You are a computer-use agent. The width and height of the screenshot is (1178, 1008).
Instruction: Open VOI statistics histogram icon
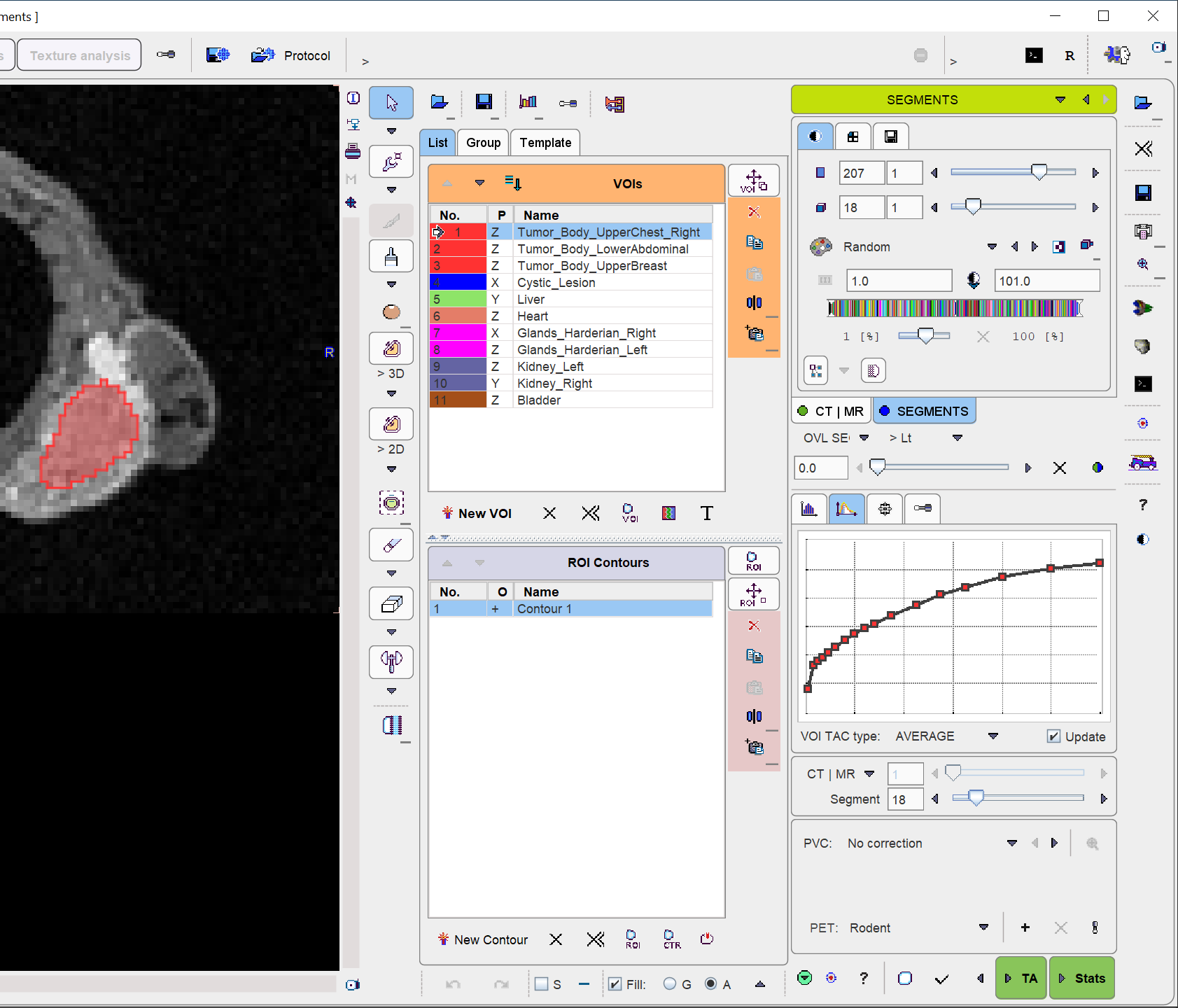[528, 103]
